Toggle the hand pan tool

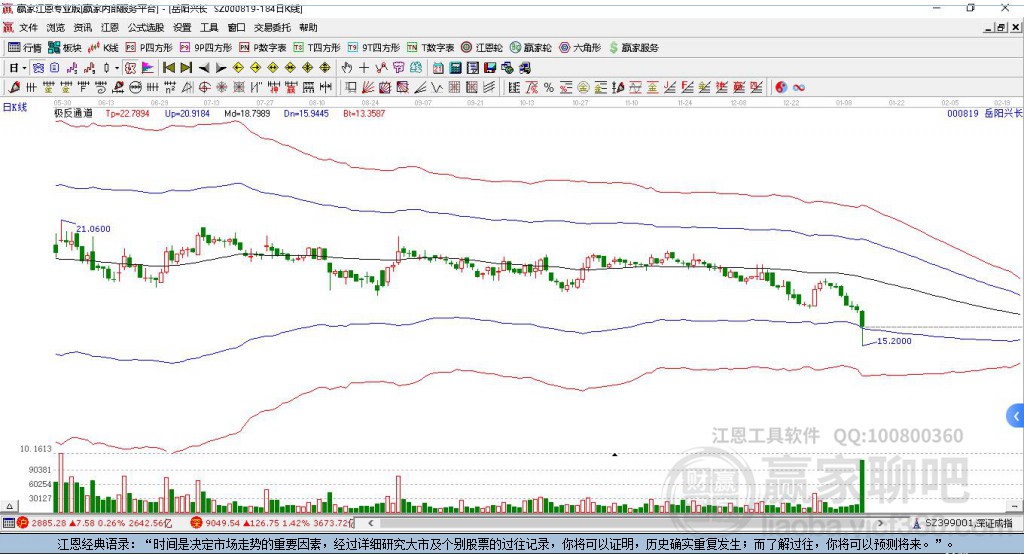[x=347, y=68]
